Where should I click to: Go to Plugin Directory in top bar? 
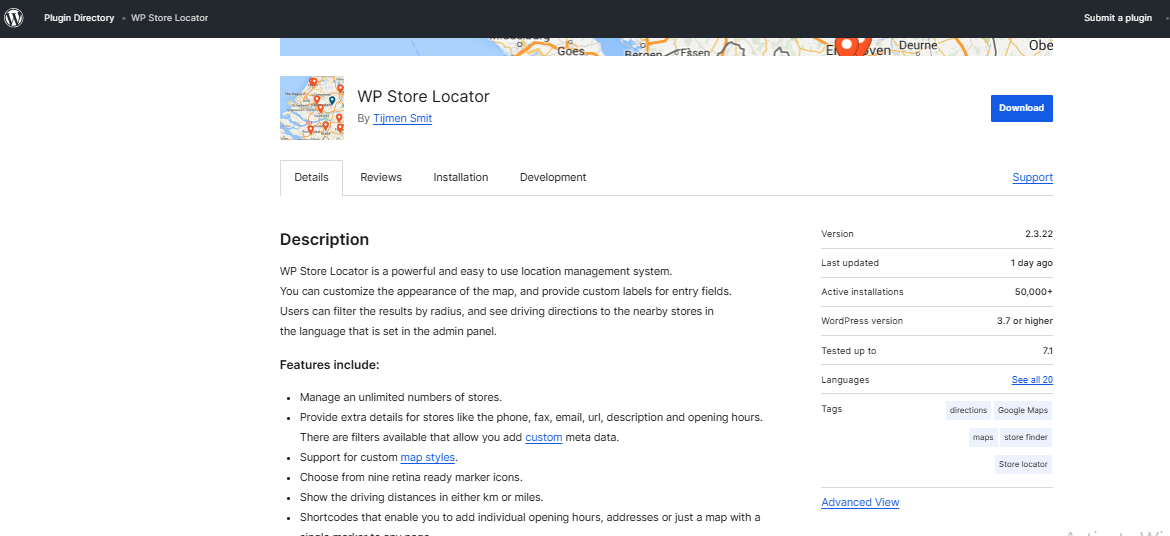click(79, 18)
